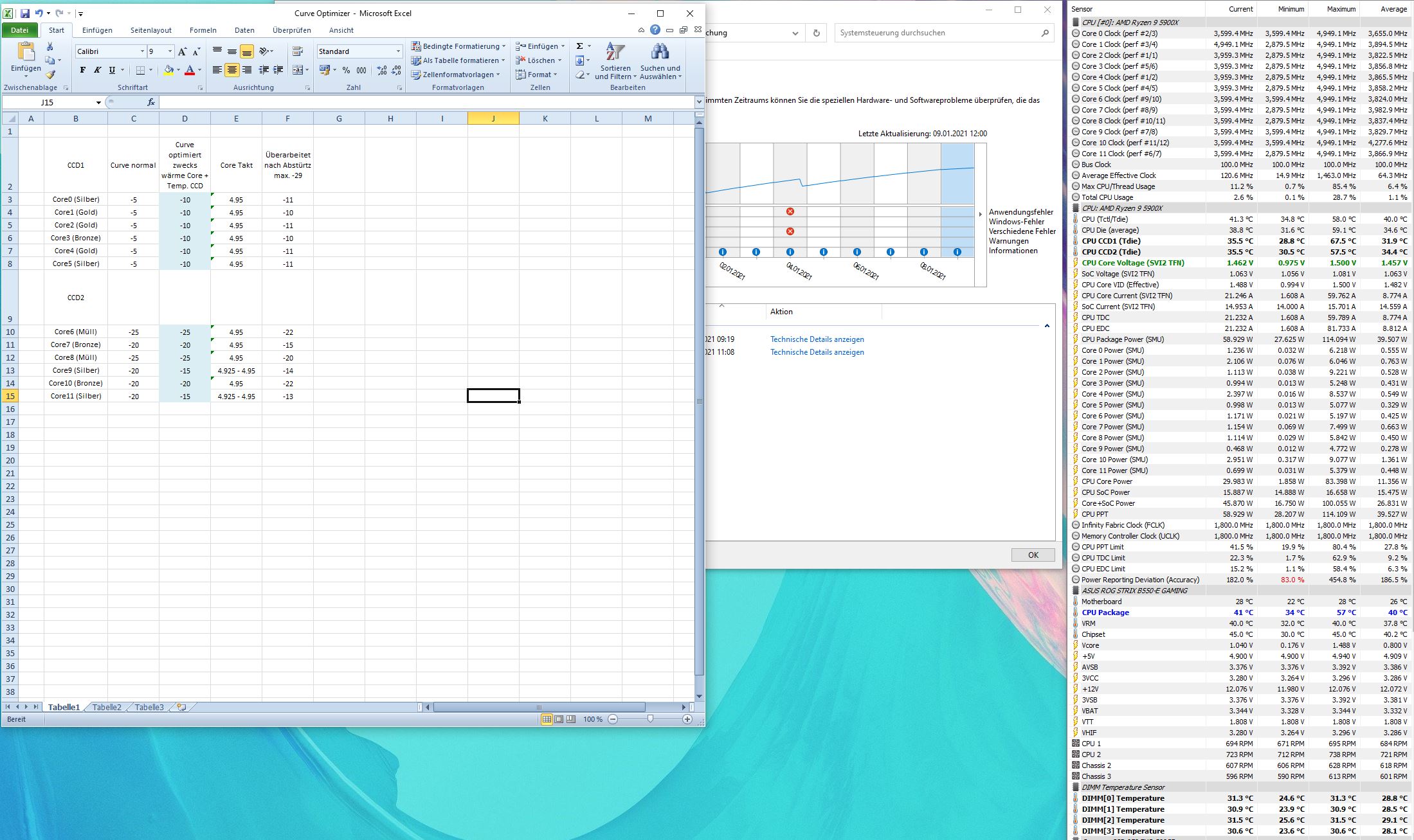The image size is (1414, 840).
Task: Click the increase font size icon
Action: click(183, 51)
